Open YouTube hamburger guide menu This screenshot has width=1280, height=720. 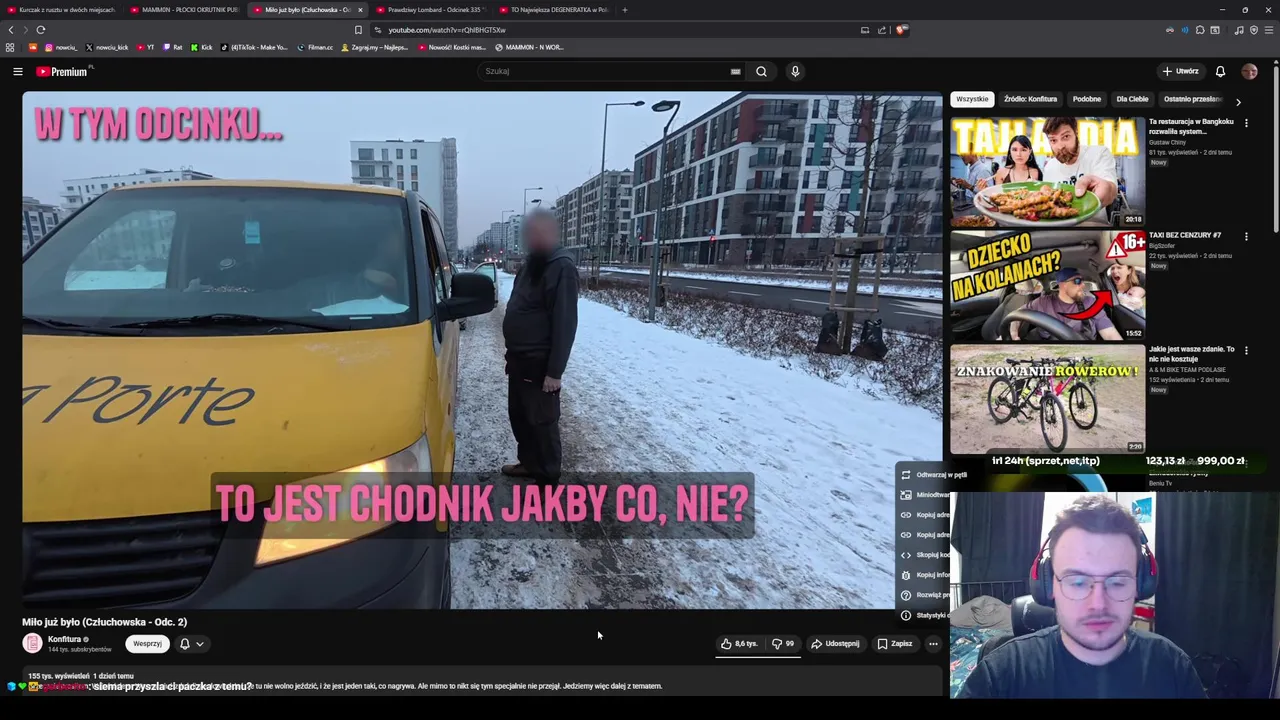pyautogui.click(x=17, y=71)
